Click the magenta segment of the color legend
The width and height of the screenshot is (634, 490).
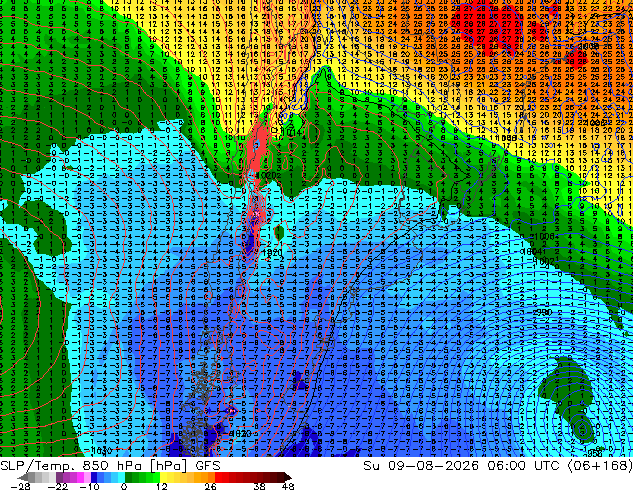pos(80,477)
